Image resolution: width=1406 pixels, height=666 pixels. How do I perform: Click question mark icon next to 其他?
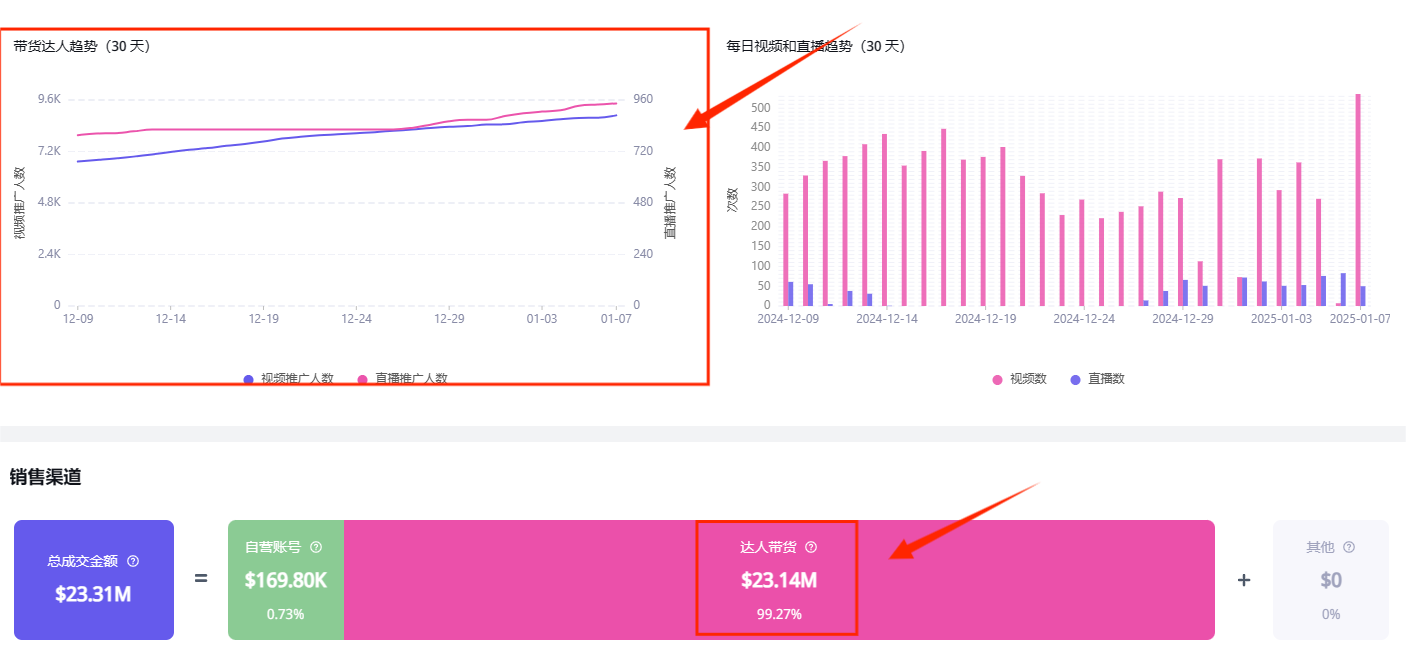click(x=1349, y=547)
